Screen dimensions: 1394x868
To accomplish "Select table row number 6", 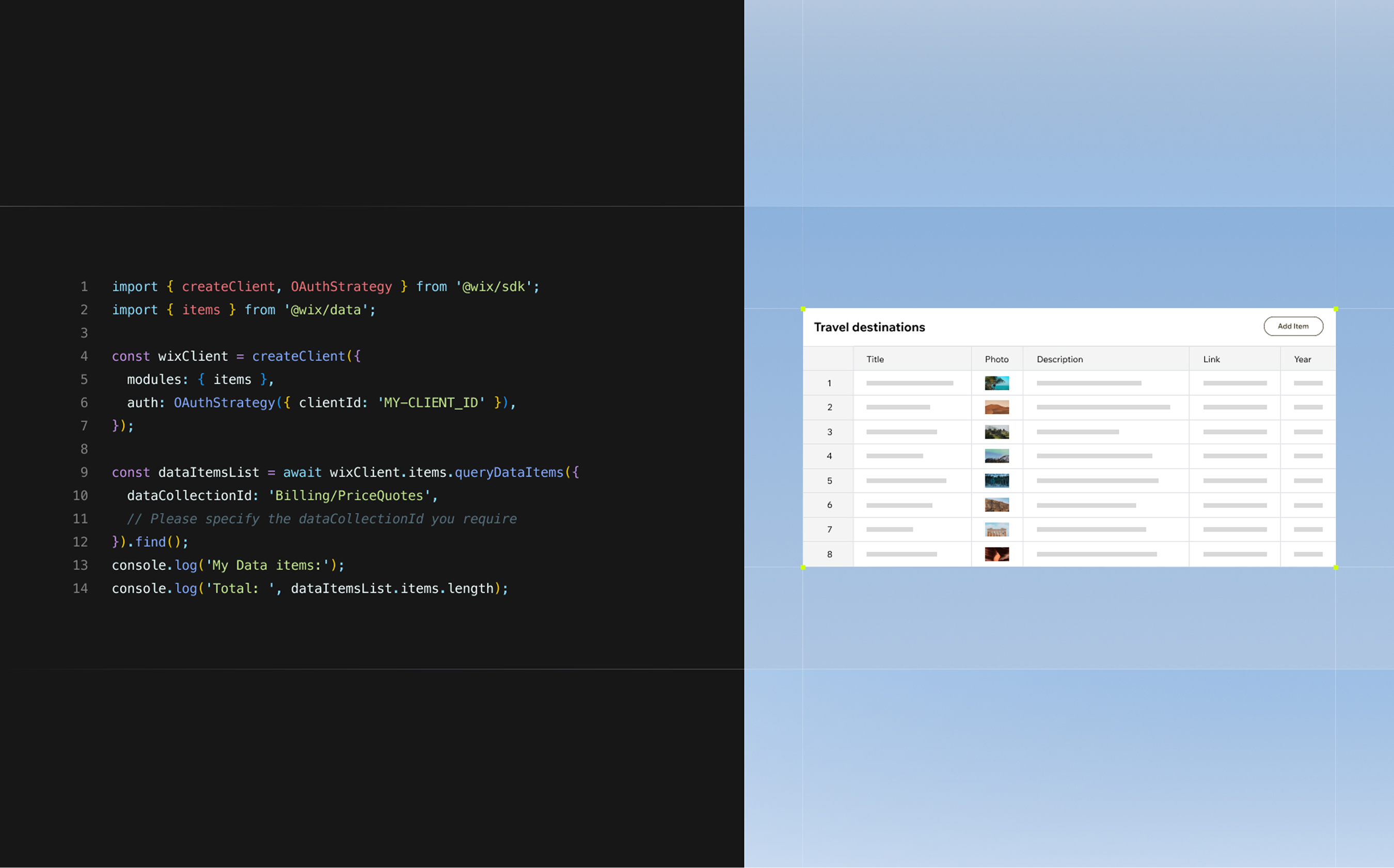I will (829, 505).
